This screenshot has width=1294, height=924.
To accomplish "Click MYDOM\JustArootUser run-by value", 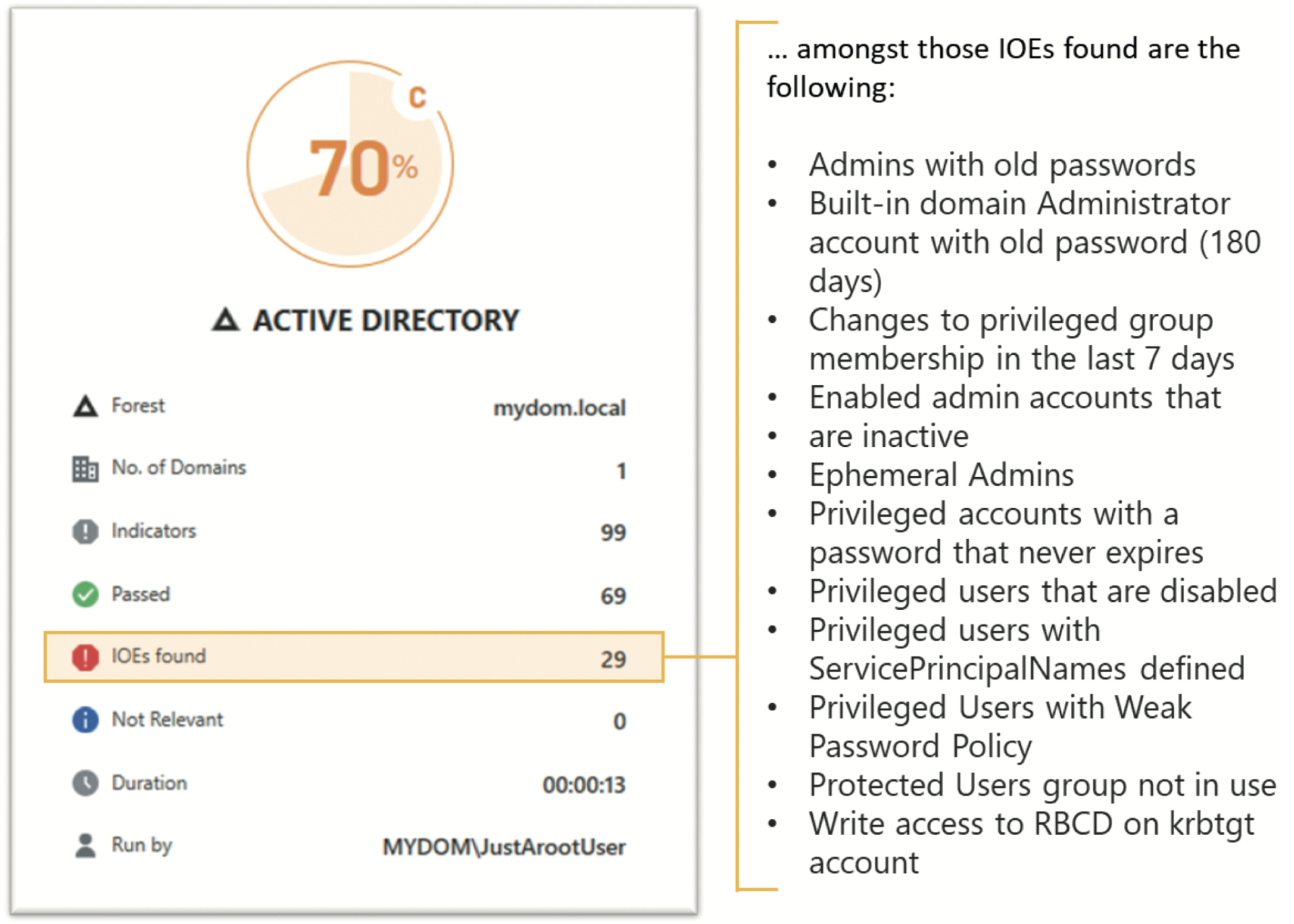I will [x=505, y=847].
